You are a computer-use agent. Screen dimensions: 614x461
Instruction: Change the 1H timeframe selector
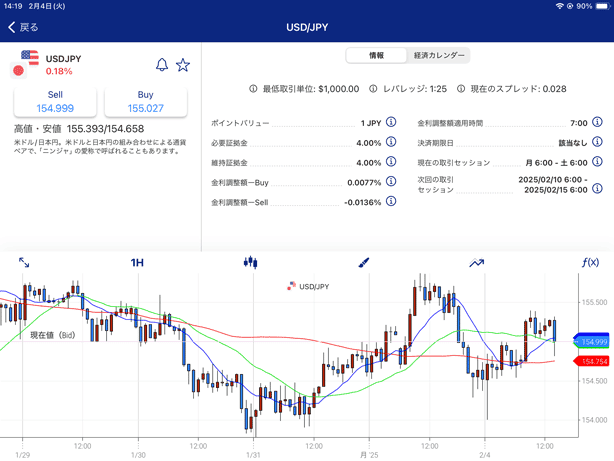pos(137,263)
